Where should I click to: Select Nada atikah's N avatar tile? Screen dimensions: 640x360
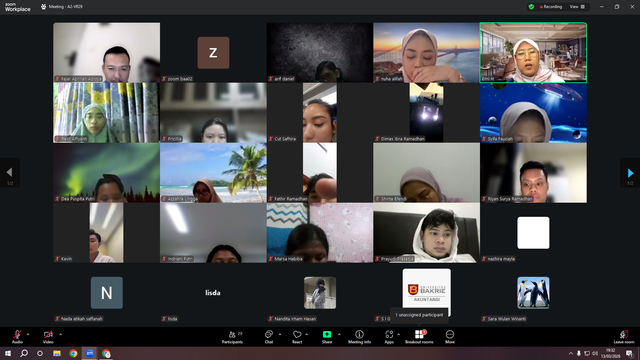tap(107, 293)
